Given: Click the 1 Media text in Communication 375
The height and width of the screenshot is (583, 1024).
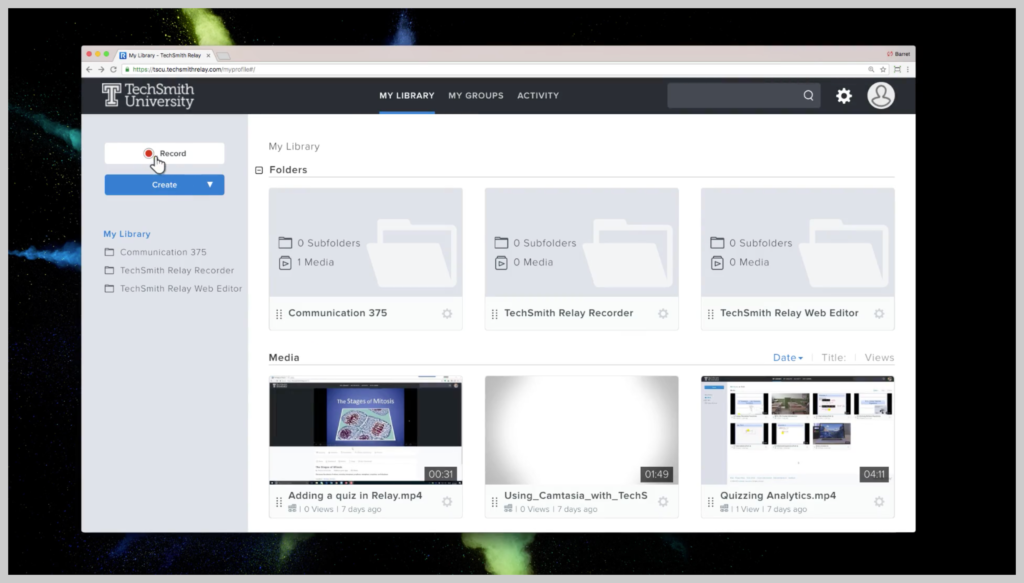Looking at the screenshot, I should coord(315,262).
